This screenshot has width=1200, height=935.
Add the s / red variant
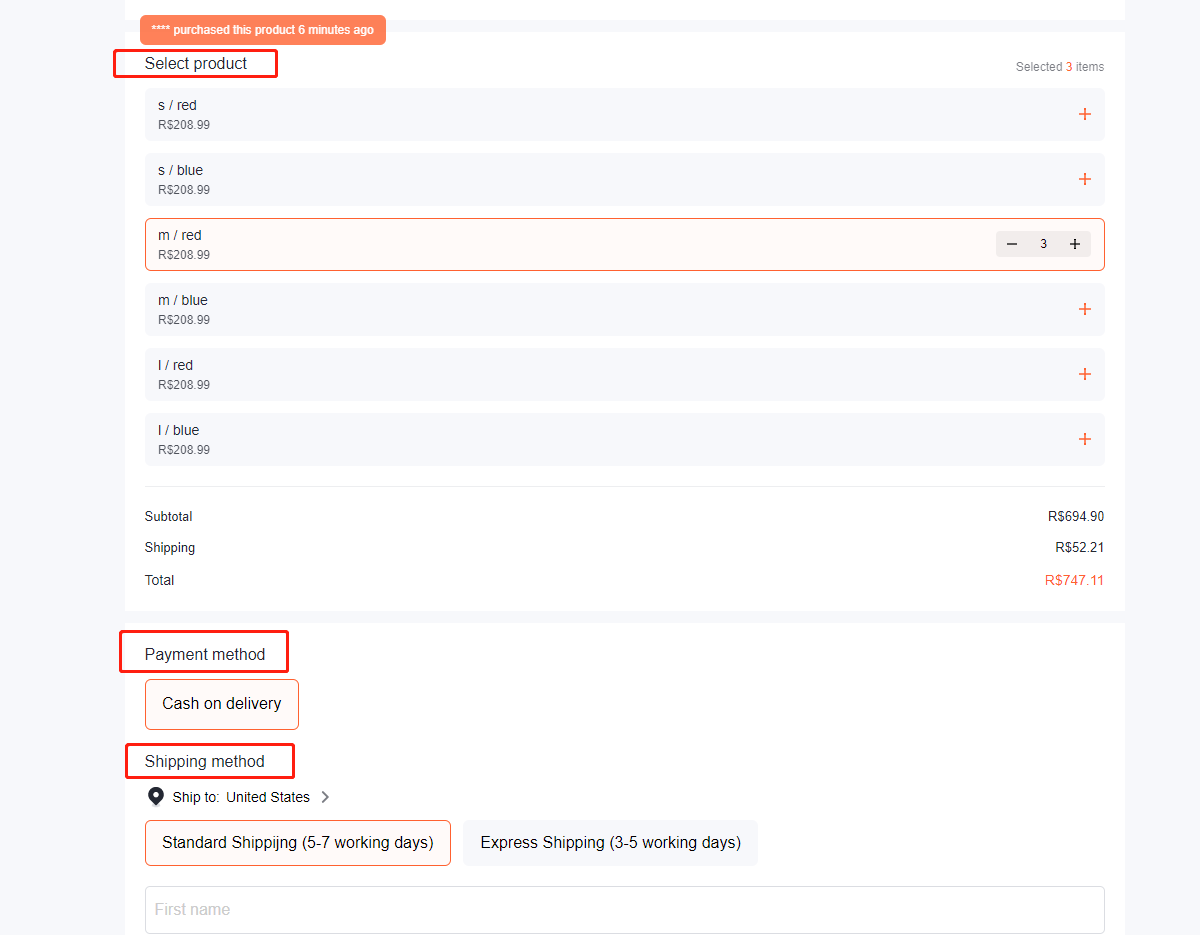click(1084, 114)
